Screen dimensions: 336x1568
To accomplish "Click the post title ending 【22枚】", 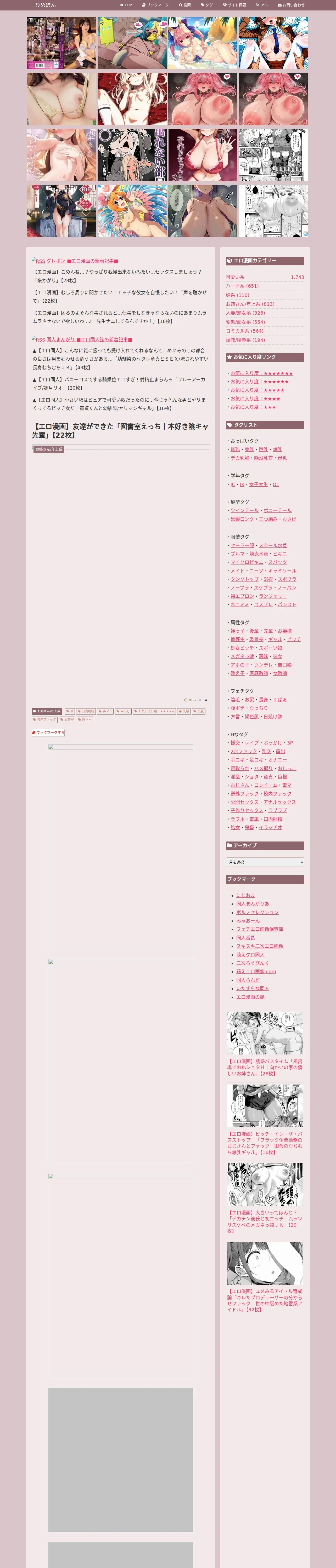I will click(x=120, y=430).
